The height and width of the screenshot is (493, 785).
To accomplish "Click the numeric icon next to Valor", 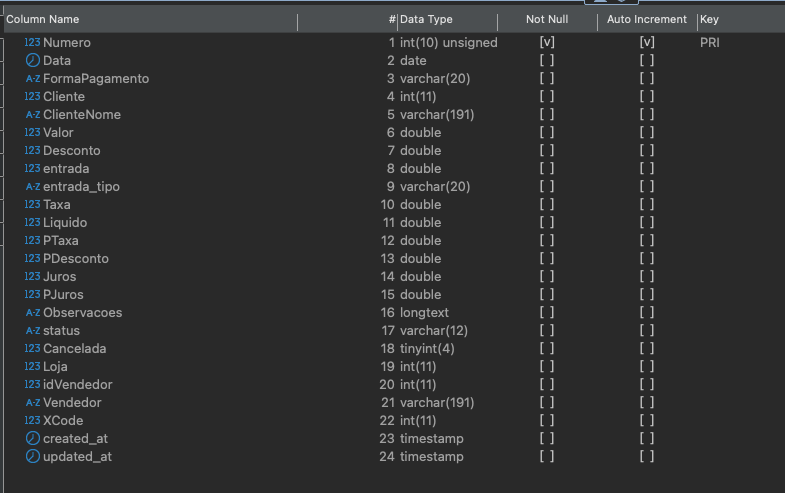I will pos(32,133).
